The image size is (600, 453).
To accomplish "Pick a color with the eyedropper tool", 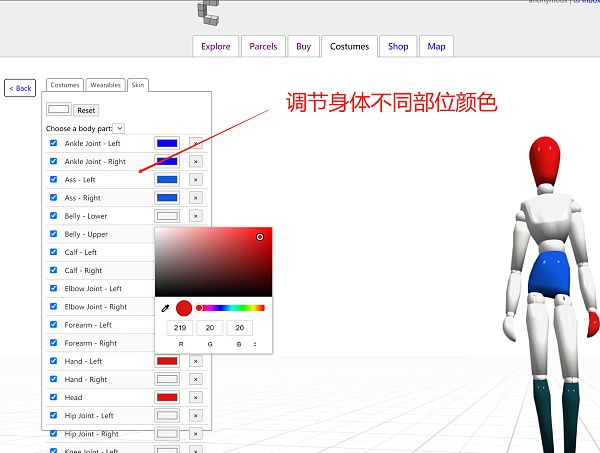I will 165,309.
